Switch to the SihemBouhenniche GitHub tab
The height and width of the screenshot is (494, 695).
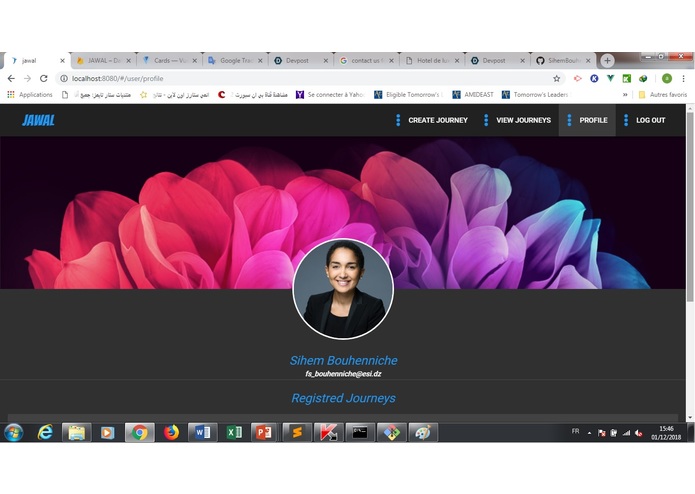pyautogui.click(x=564, y=61)
